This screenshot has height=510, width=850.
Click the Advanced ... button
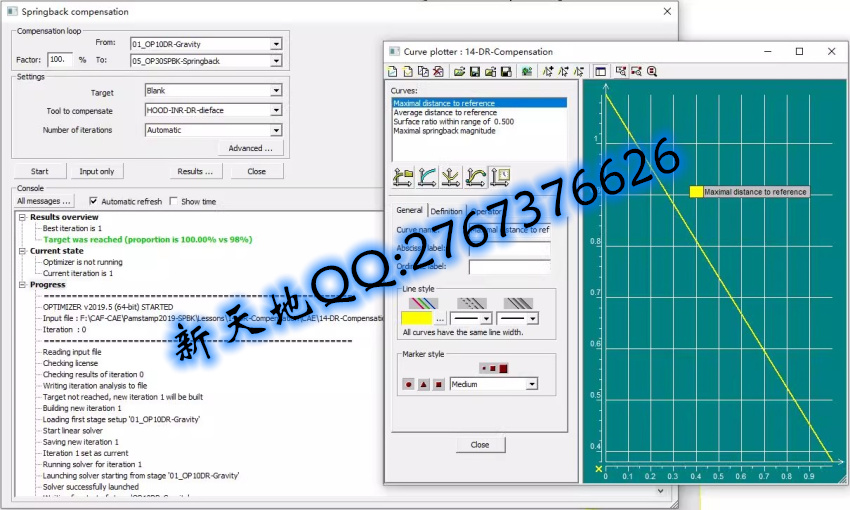250,148
